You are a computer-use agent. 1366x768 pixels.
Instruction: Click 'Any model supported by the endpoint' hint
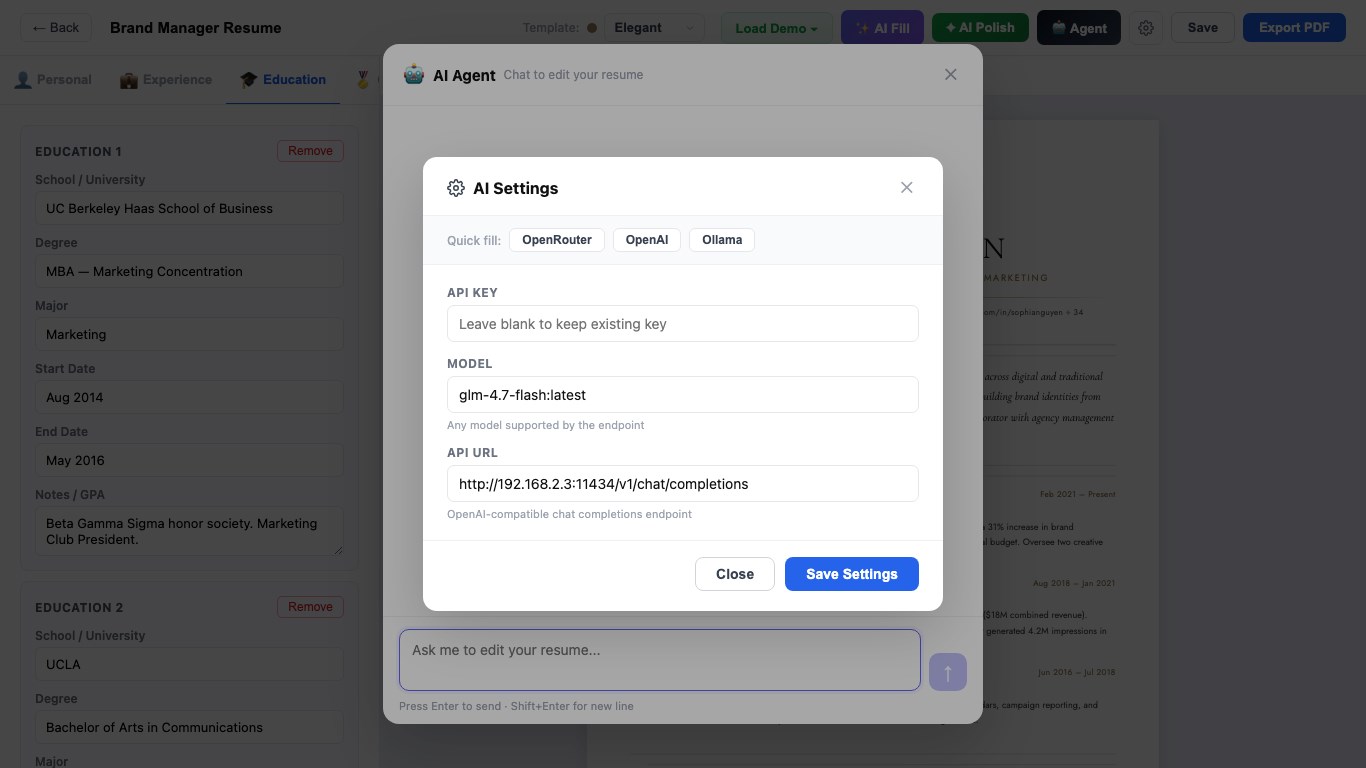[x=546, y=425]
